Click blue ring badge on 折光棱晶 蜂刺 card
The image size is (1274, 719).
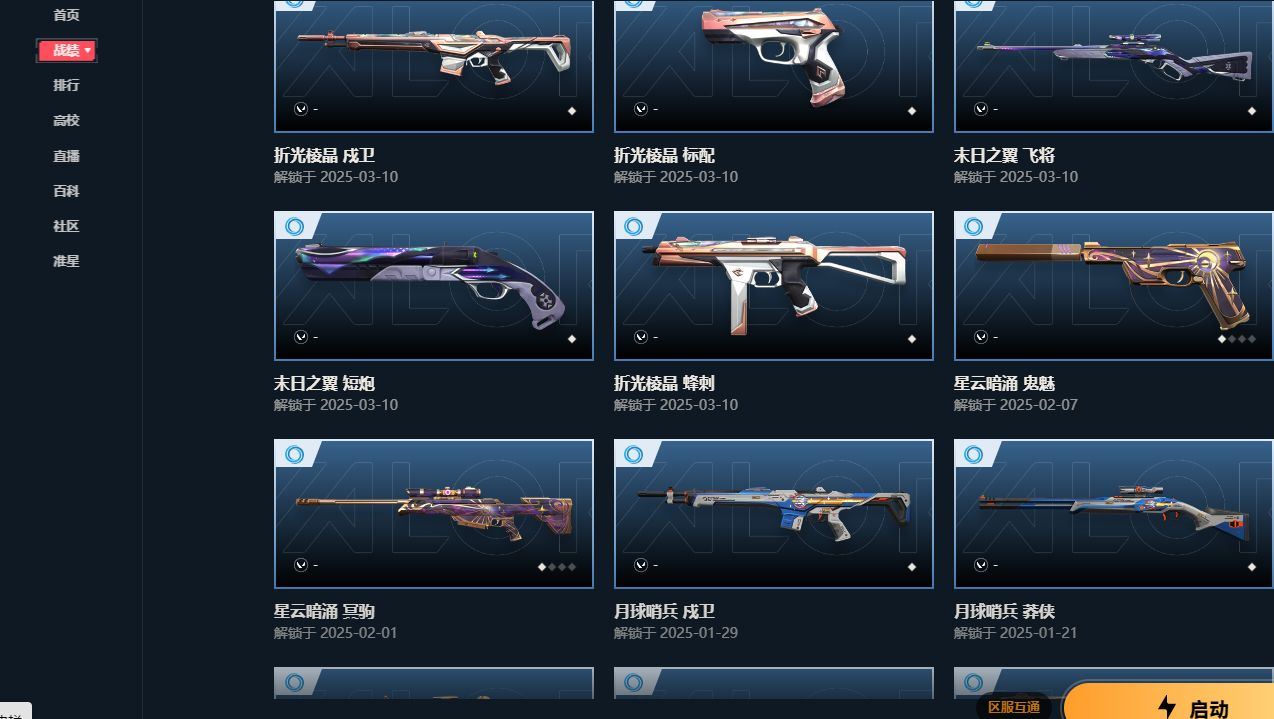[634, 227]
